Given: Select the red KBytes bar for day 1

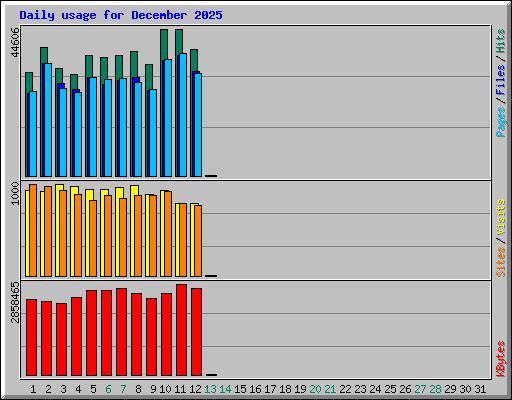Looking at the screenshot, I should point(31,337).
